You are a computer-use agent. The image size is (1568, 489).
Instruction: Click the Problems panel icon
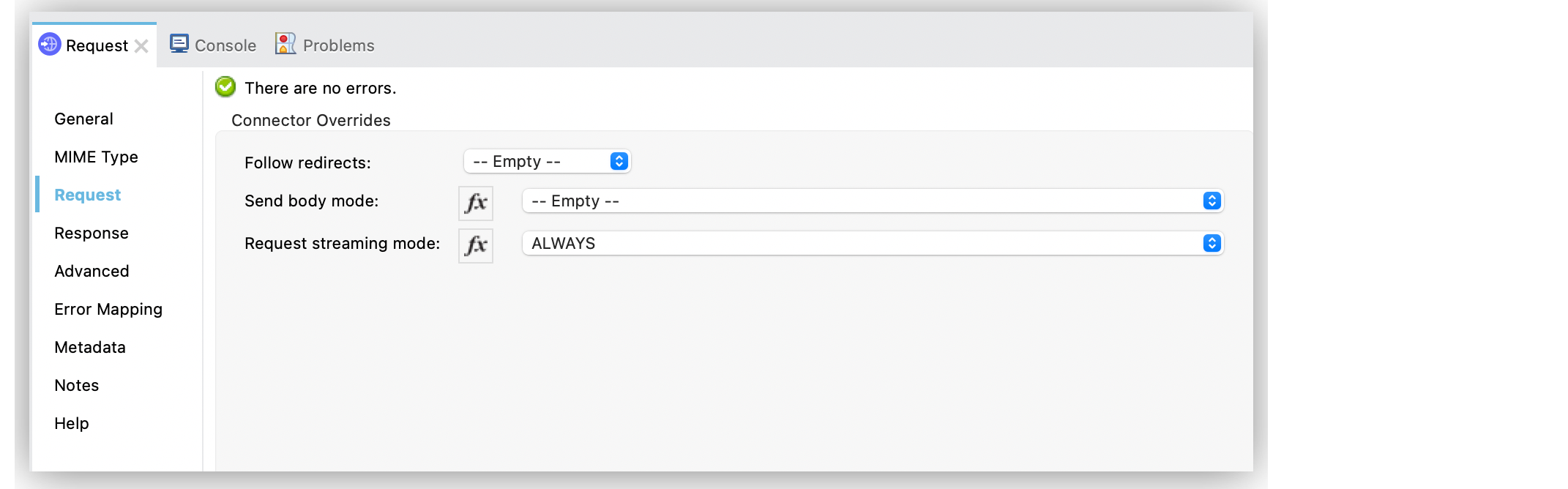pos(284,43)
